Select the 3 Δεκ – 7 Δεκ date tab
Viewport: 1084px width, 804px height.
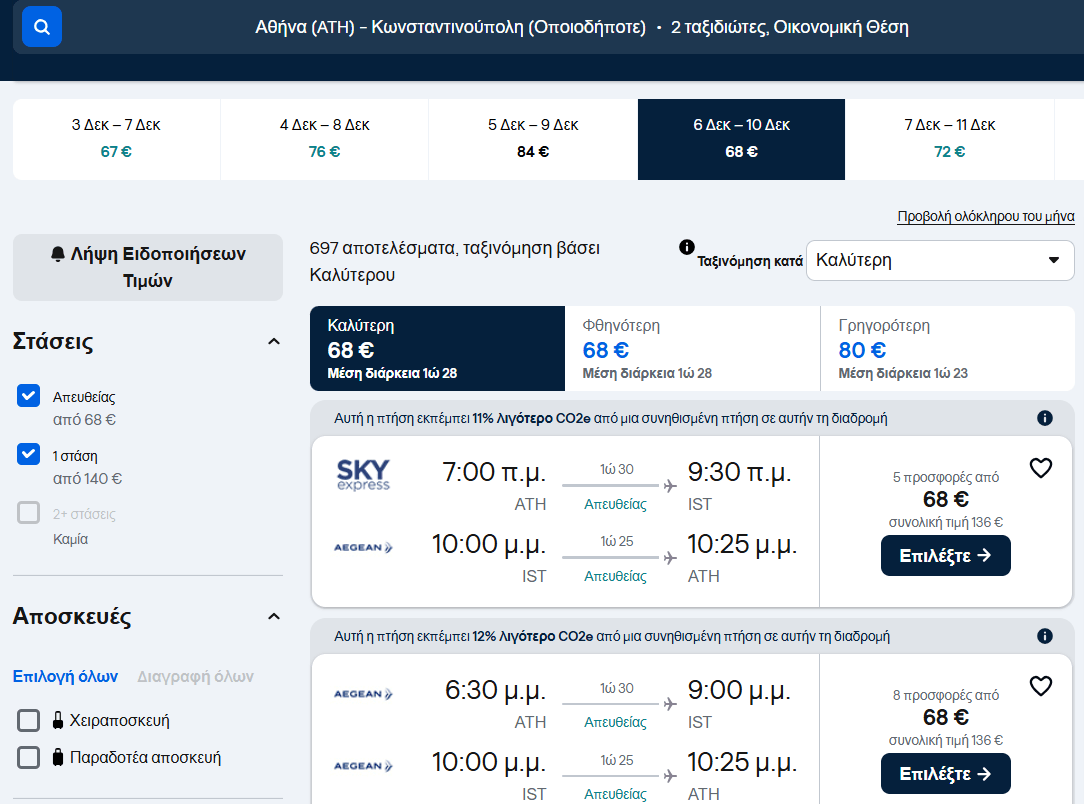point(116,139)
